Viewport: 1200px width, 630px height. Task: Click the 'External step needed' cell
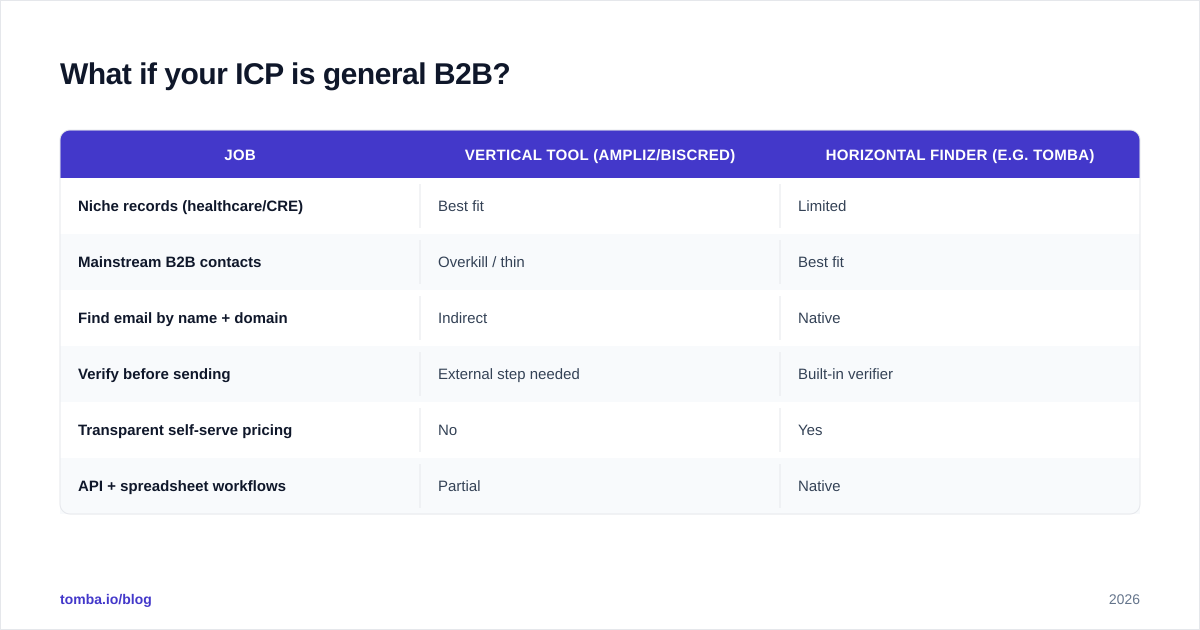(x=509, y=374)
